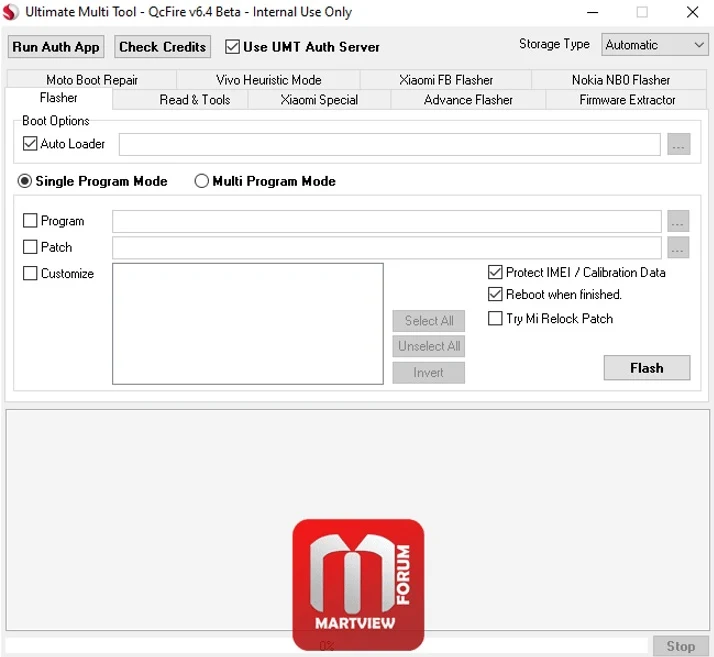
Task: Select the Xiaomi FB Flasher tab
Action: 446,80
